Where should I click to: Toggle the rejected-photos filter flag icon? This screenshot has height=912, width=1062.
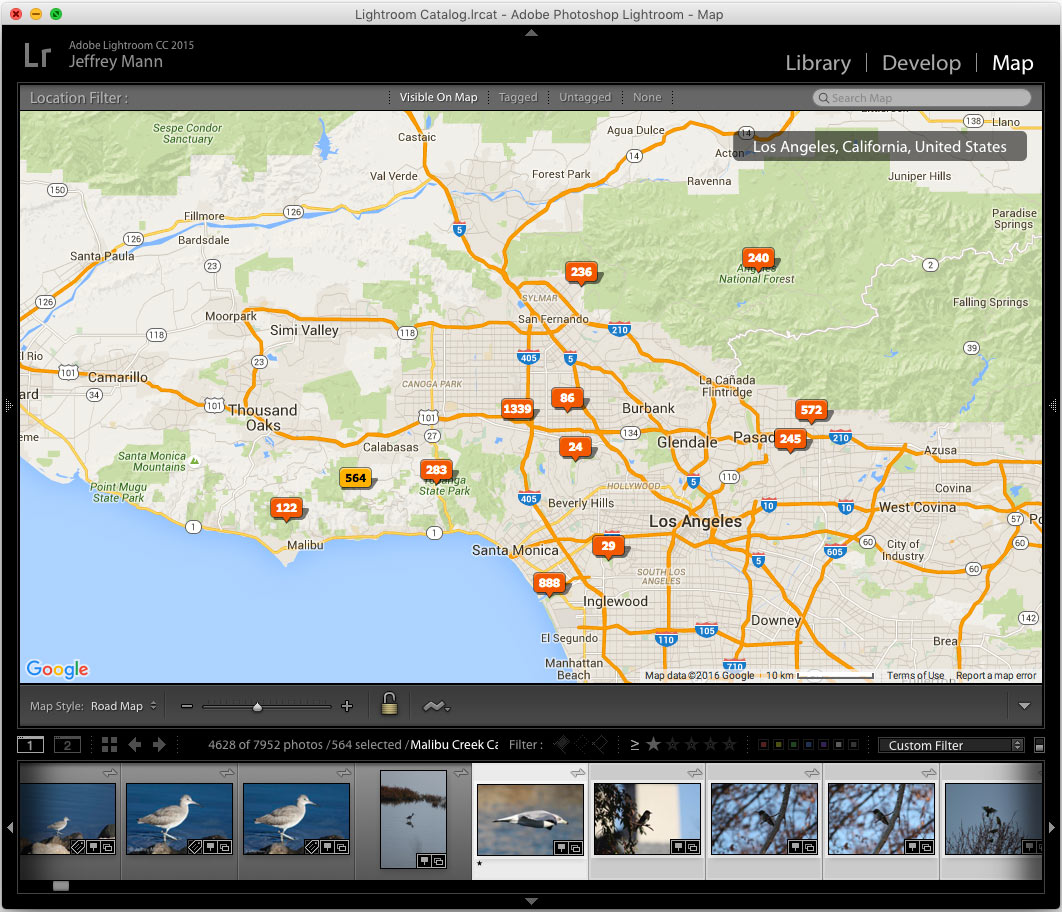(x=599, y=745)
